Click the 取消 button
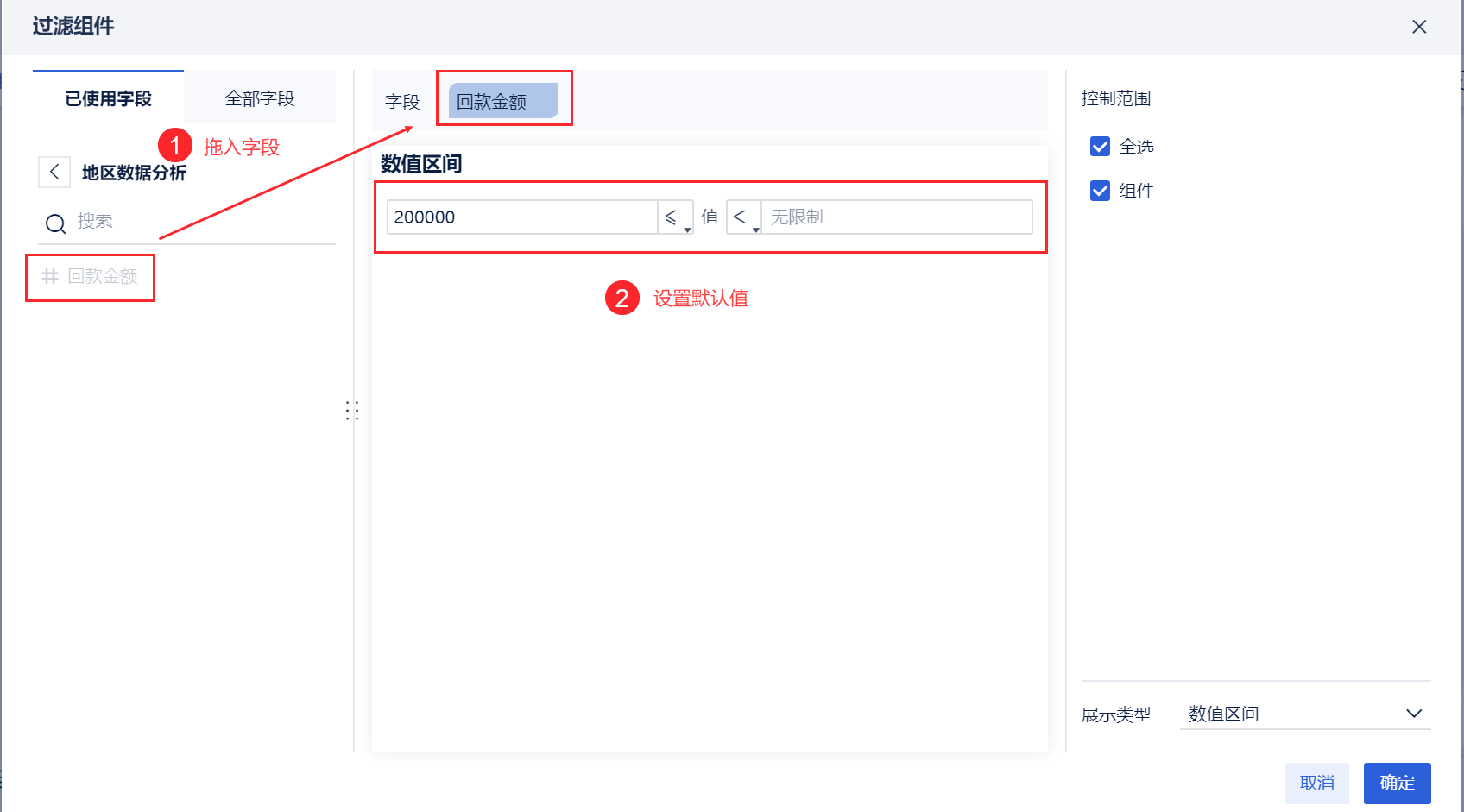This screenshot has width=1464, height=812. click(x=1316, y=783)
